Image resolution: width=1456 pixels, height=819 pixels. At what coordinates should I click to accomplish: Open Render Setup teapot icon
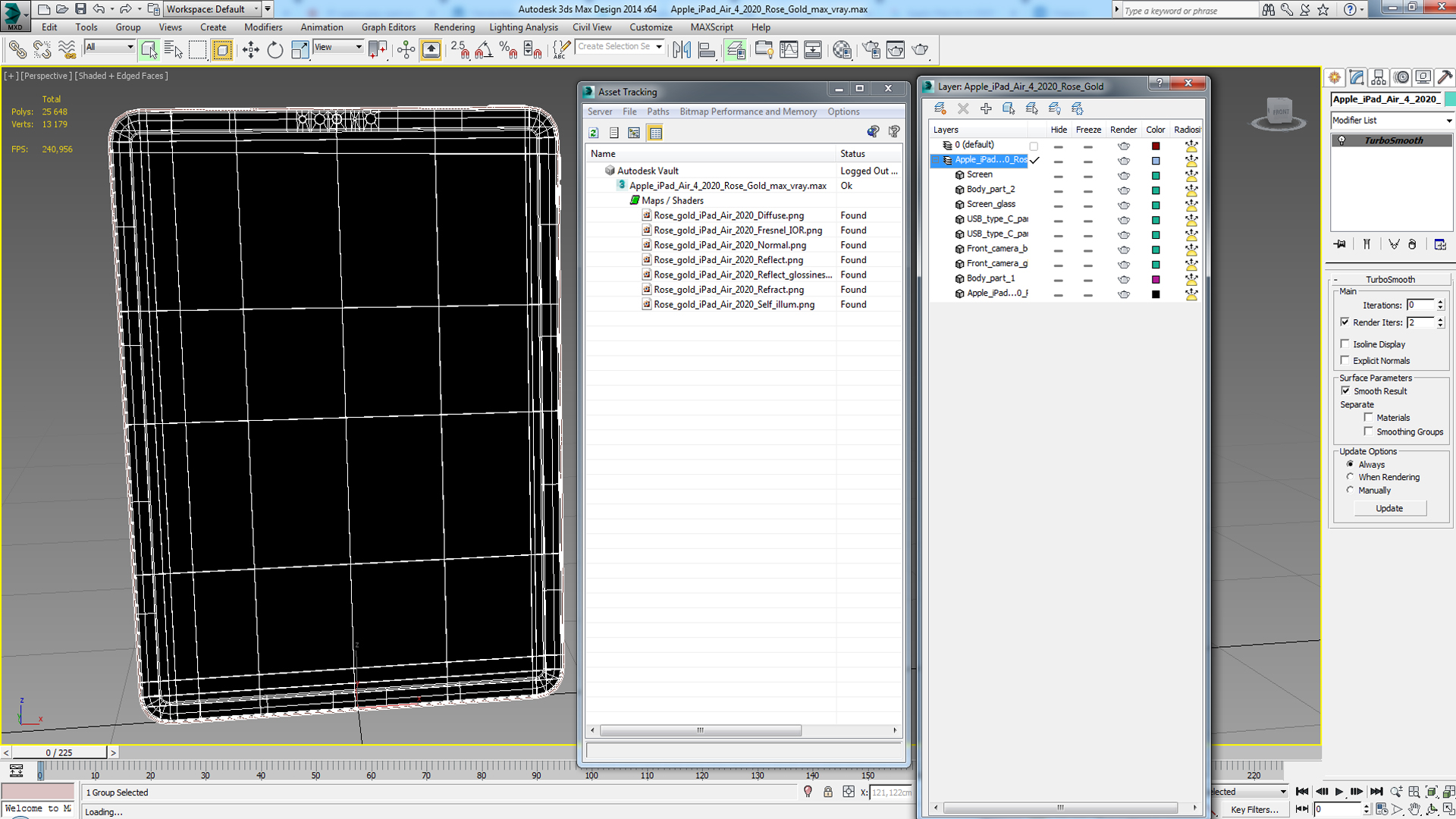[871, 50]
